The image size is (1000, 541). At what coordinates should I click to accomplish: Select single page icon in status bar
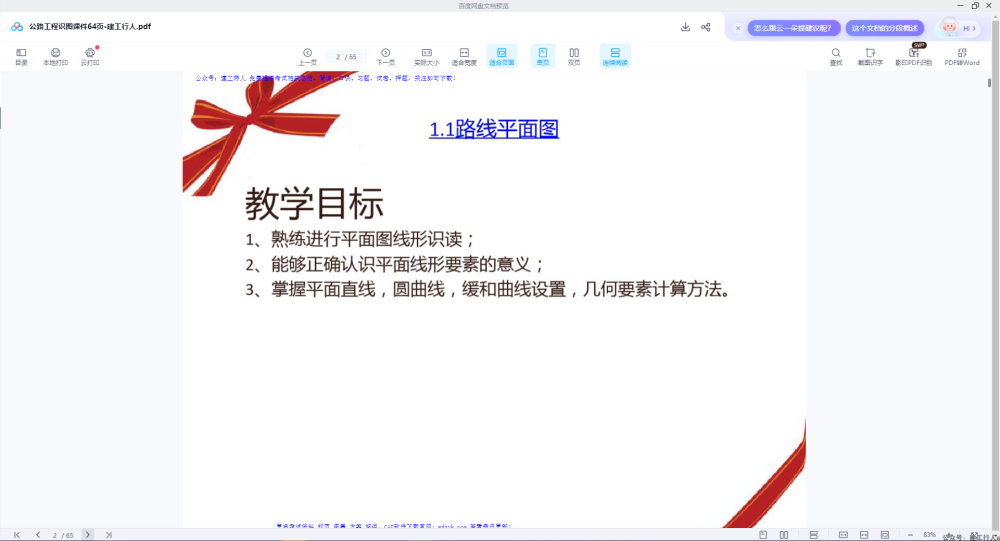click(x=763, y=535)
